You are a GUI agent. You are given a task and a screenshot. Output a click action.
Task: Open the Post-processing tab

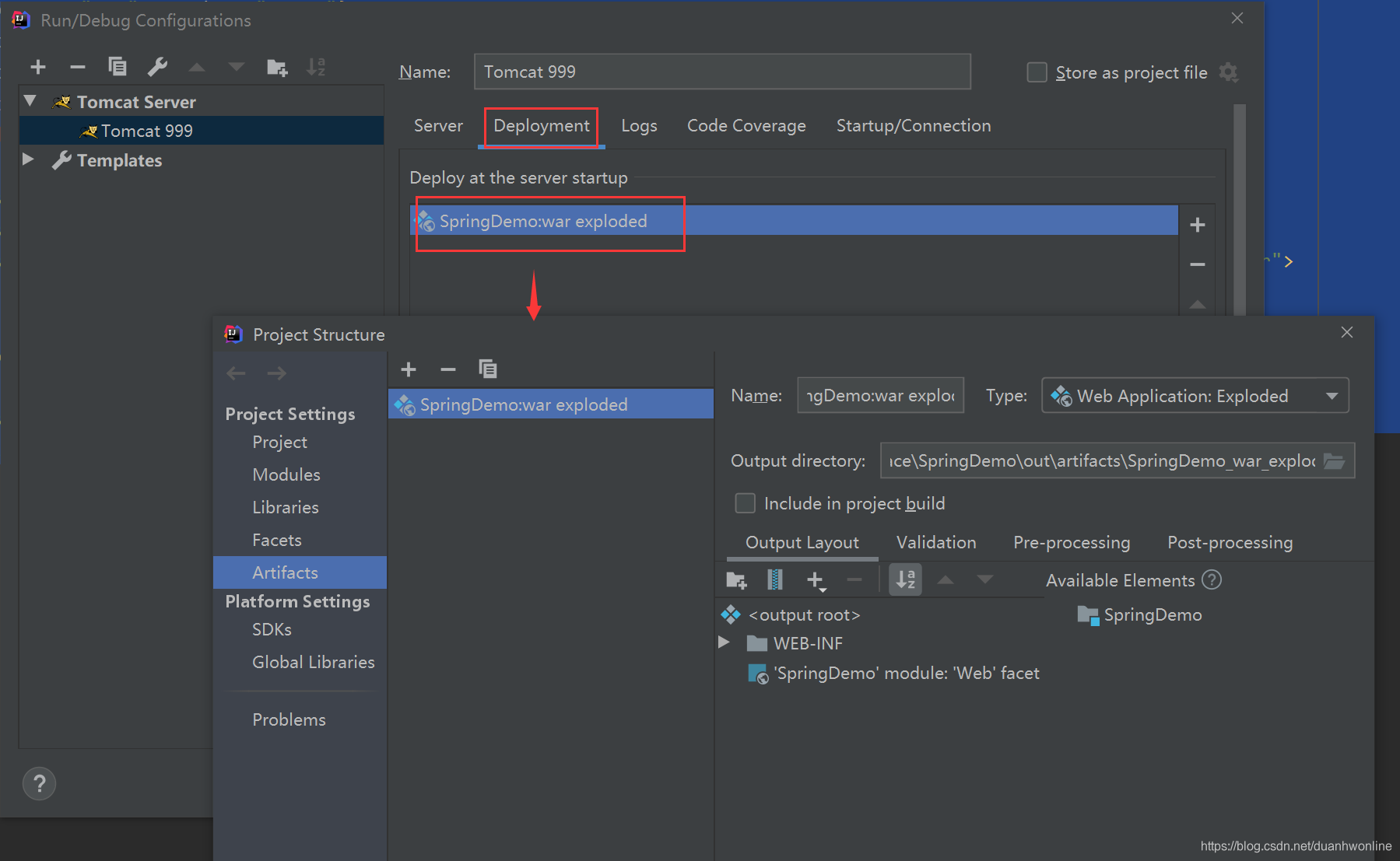(1230, 542)
